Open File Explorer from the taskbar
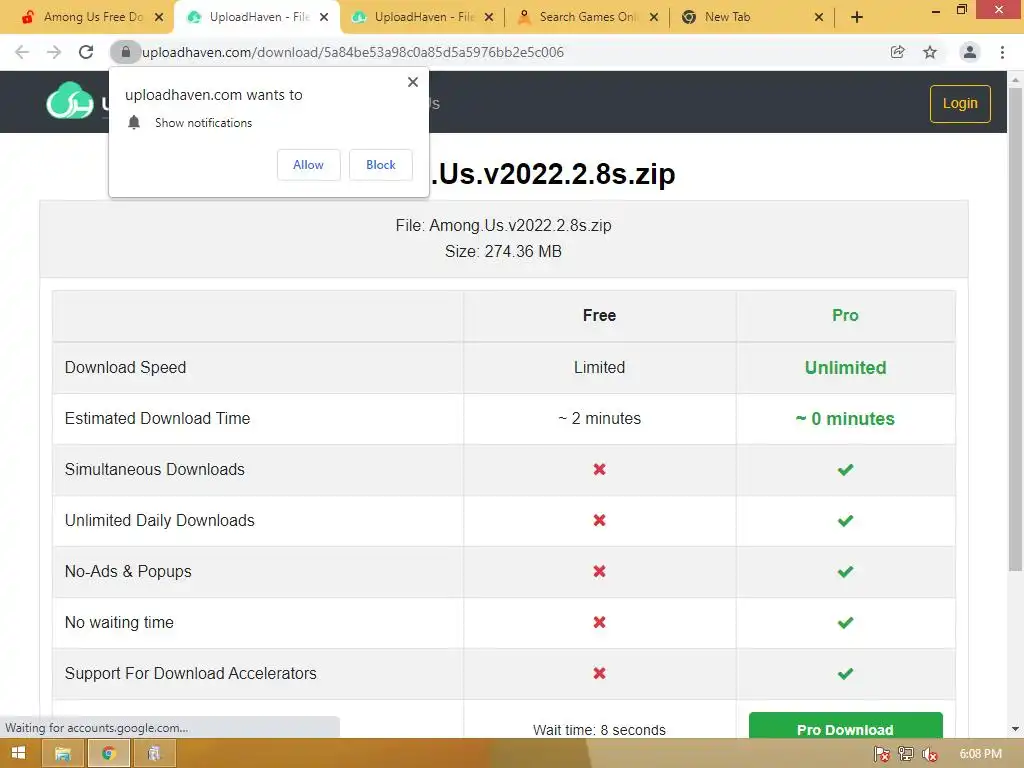The image size is (1024, 768). coord(63,754)
